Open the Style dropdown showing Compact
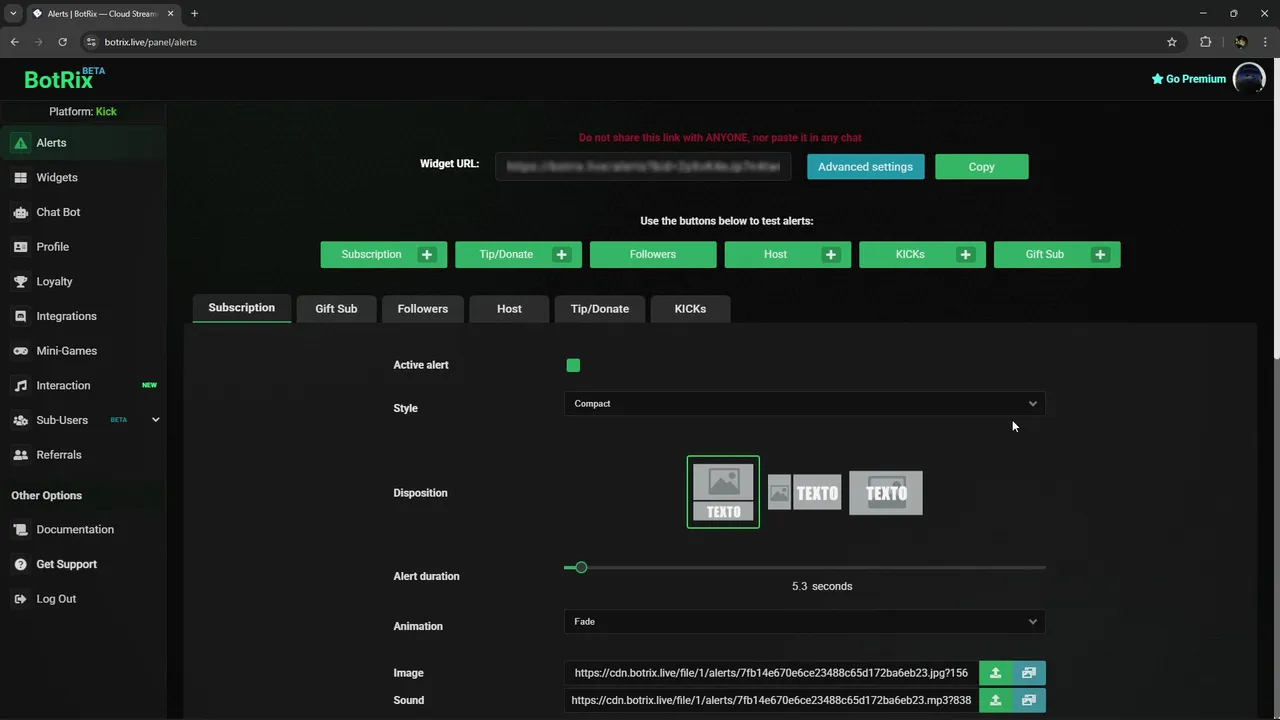The height and width of the screenshot is (720, 1280). pyautogui.click(x=804, y=404)
